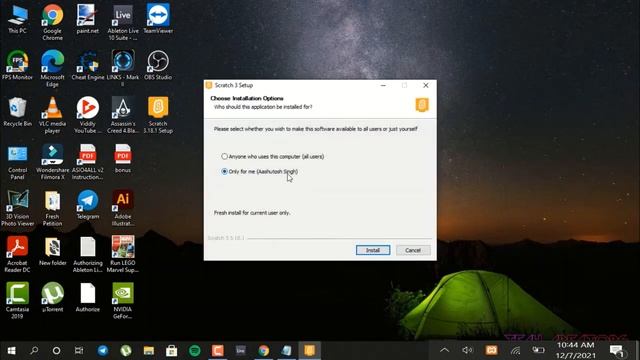Open Chrome from the taskbar

coord(264,351)
